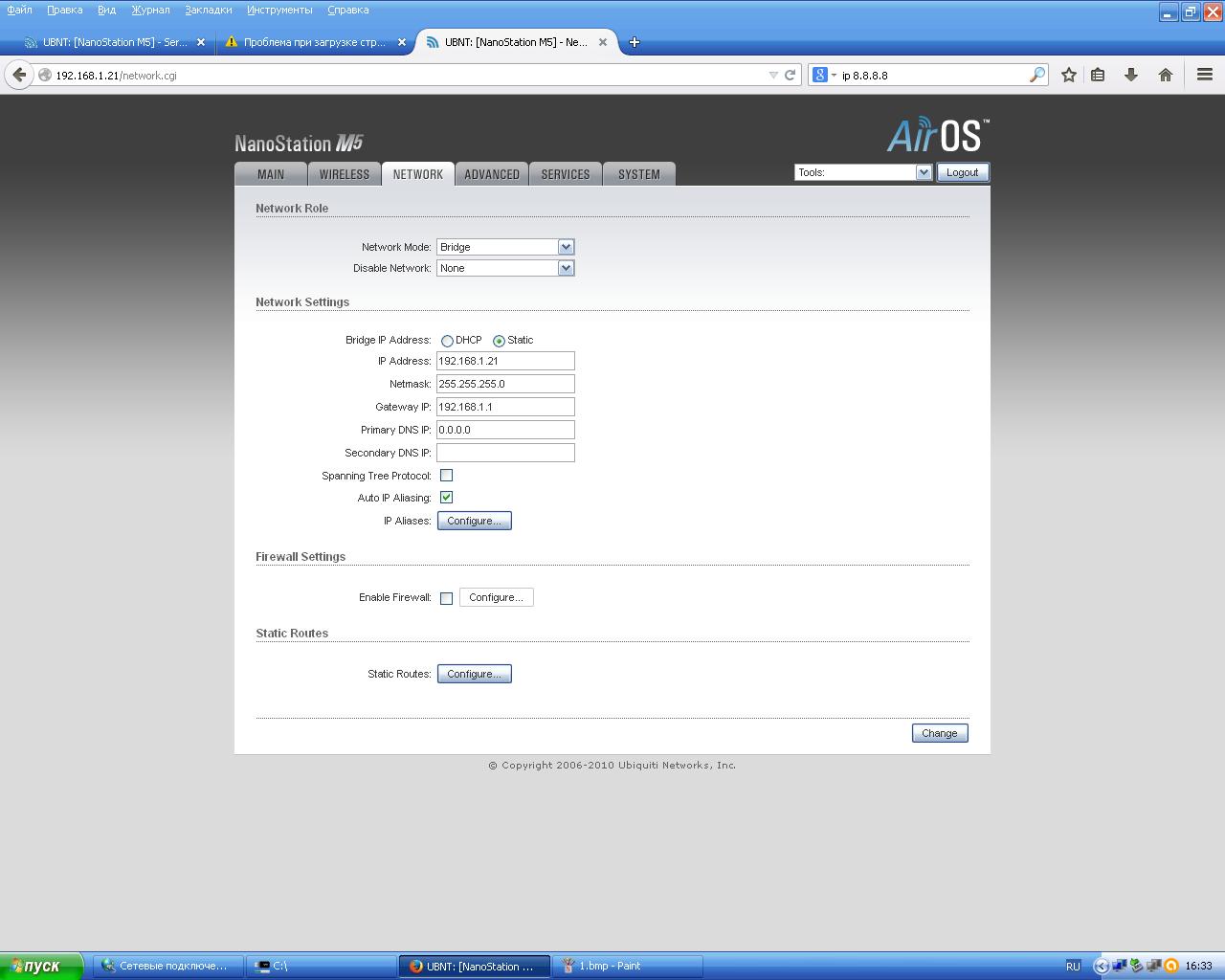
Task: Open 'Сетевые подключе...' taskbar window
Action: click(x=168, y=966)
